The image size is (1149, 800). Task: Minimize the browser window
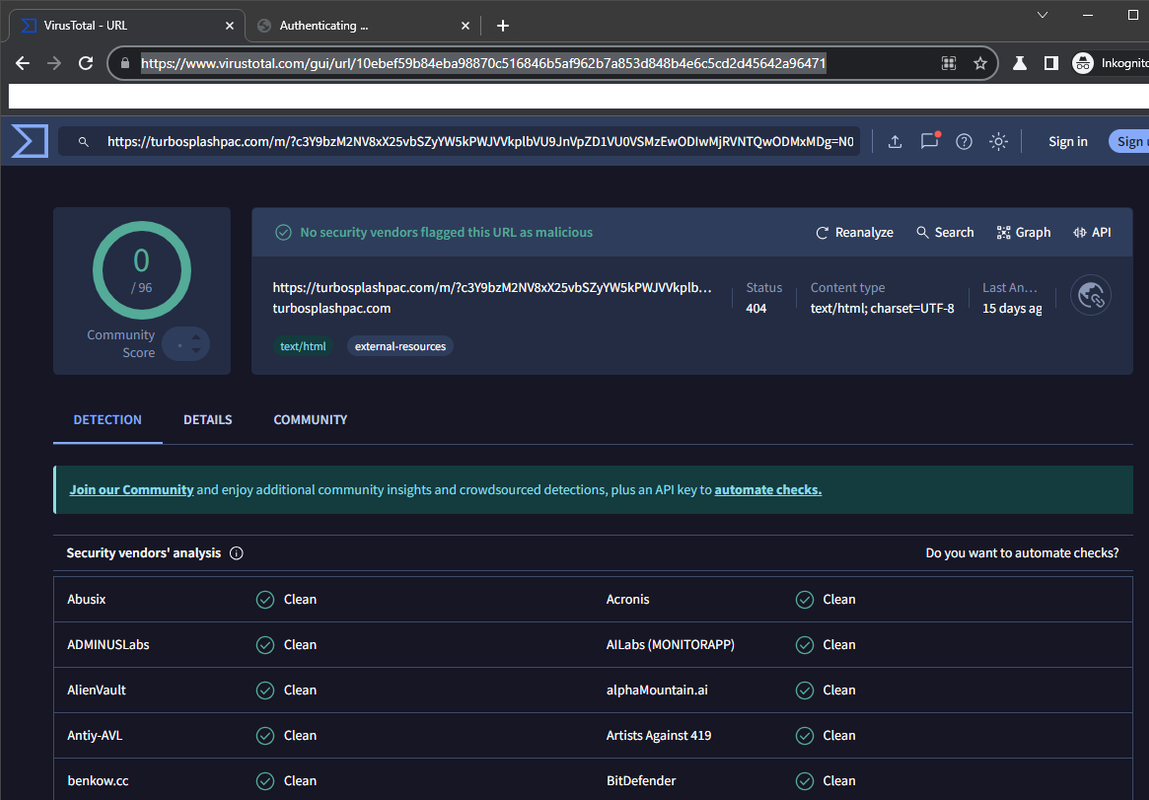pyautogui.click(x=1087, y=15)
